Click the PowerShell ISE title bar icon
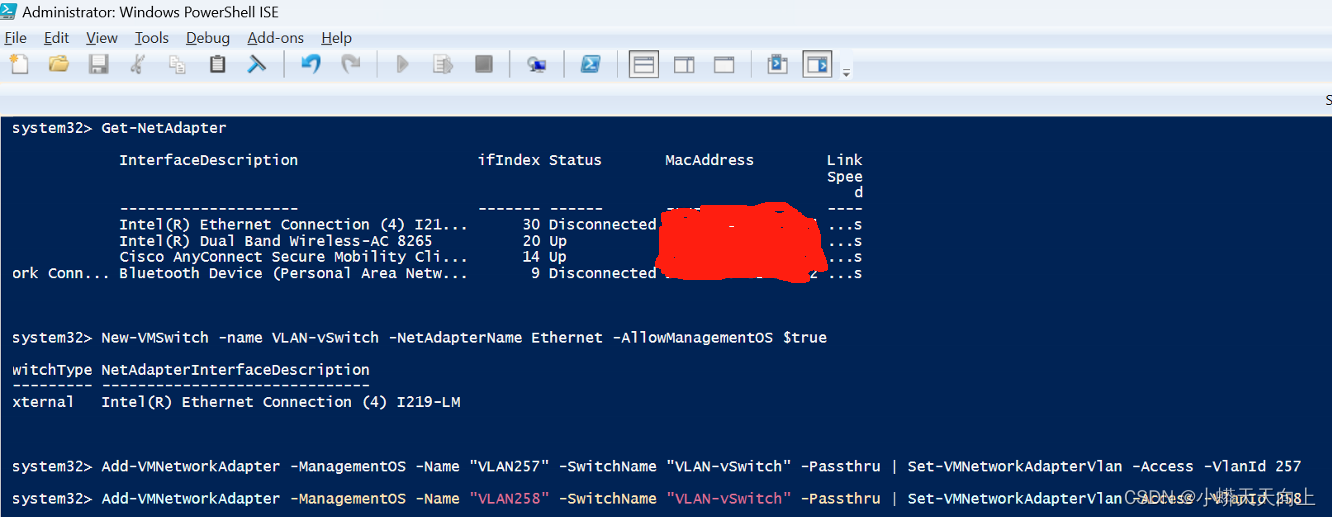 pos(10,12)
